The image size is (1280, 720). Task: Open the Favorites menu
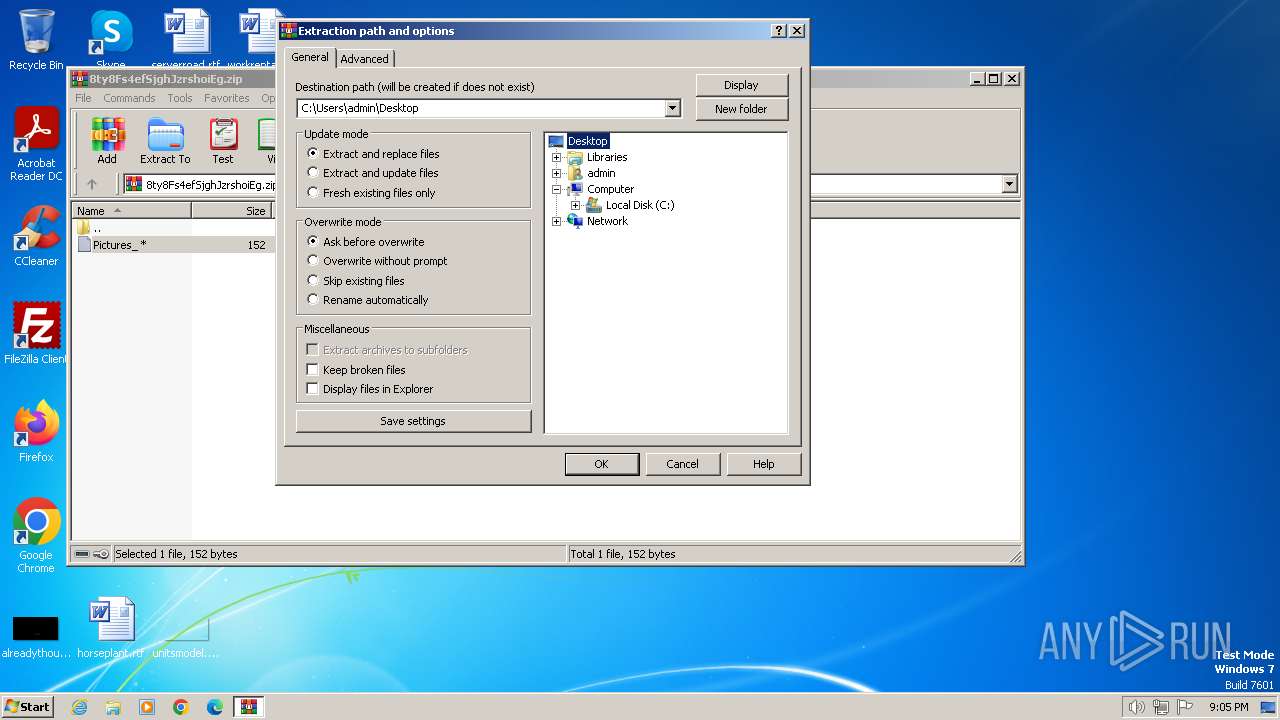coord(227,98)
